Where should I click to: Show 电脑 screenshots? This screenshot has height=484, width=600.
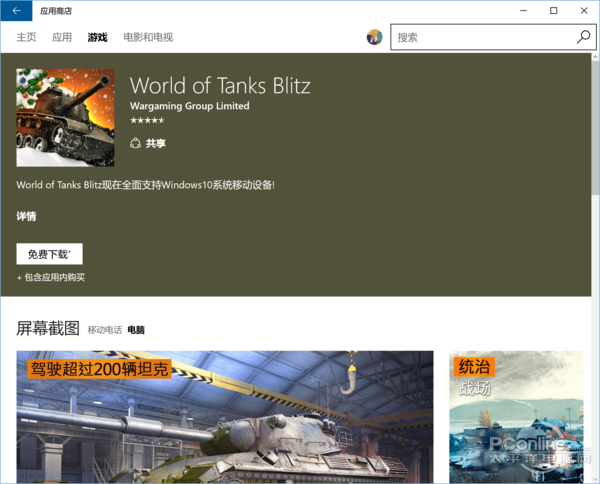click(136, 330)
